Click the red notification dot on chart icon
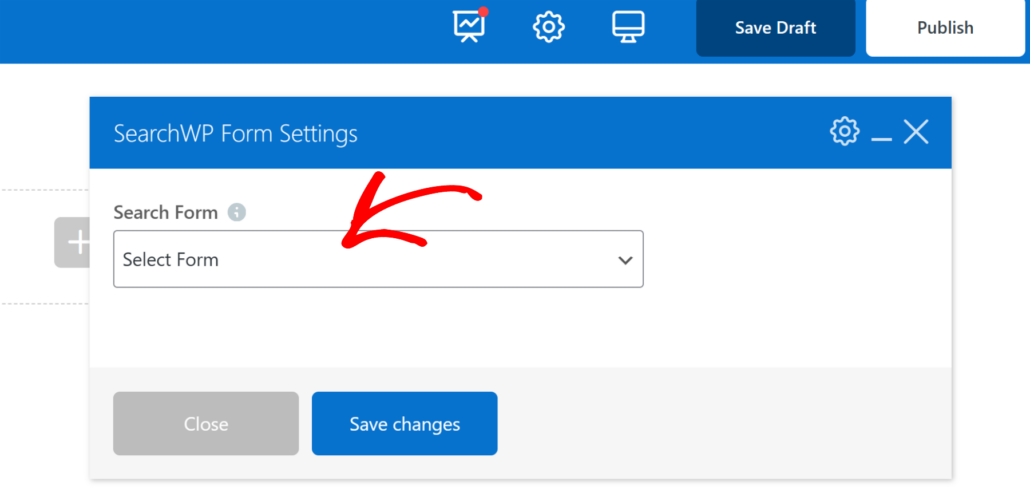This screenshot has height=489, width=1030. point(483,13)
